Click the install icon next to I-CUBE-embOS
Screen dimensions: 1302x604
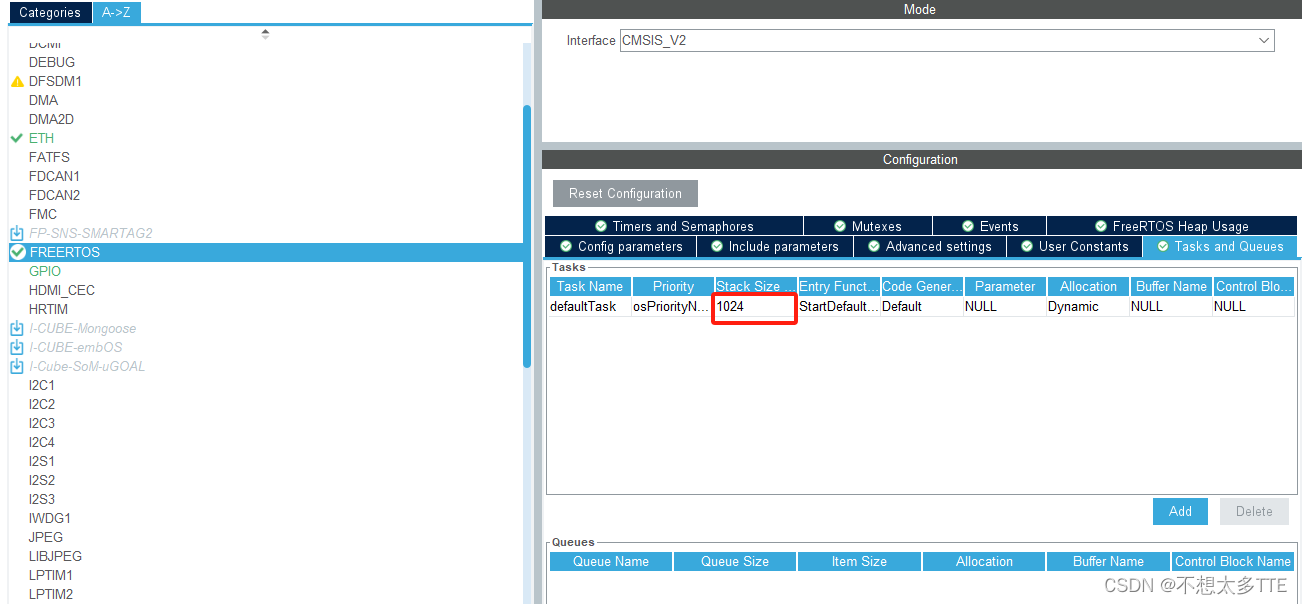[16, 347]
